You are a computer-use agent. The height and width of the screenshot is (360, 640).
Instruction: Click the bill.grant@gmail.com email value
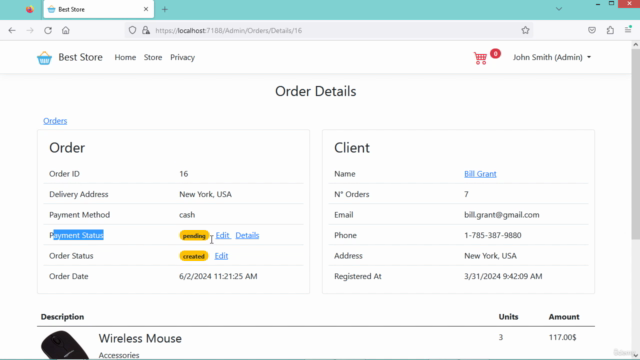[x=502, y=215]
